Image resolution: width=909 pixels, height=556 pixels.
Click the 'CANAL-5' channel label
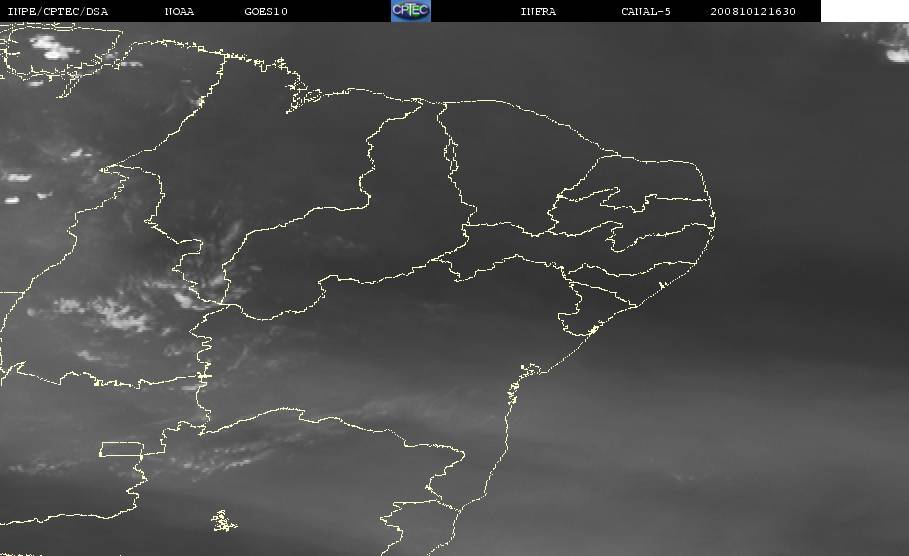646,12
